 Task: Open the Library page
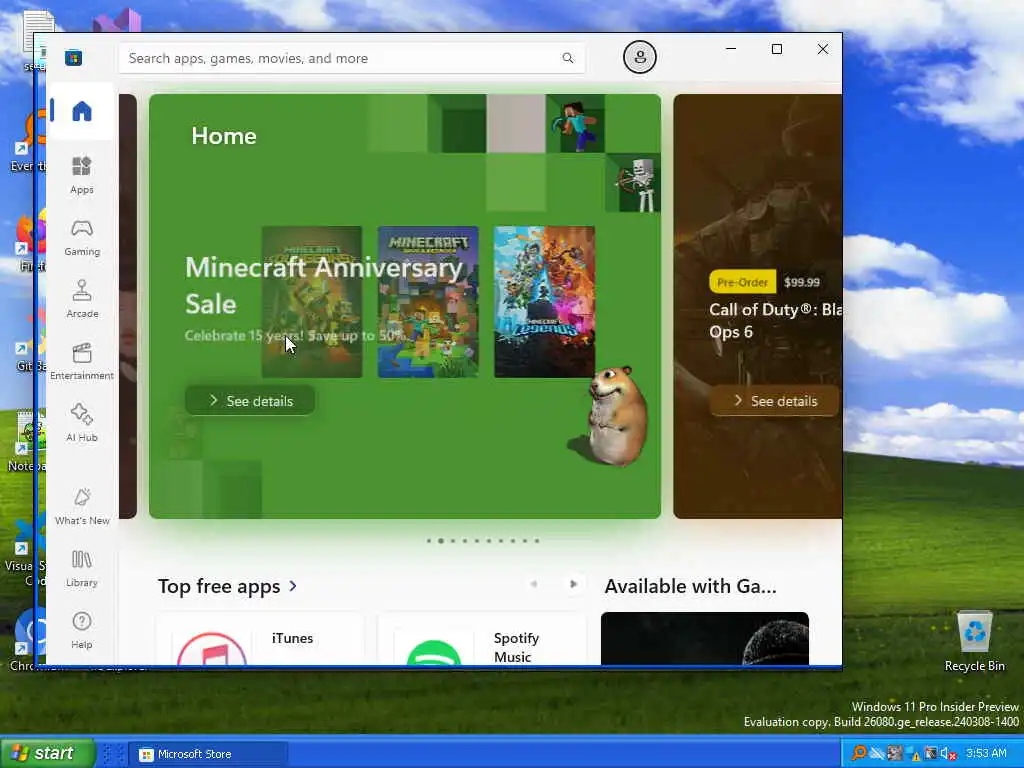[82, 568]
